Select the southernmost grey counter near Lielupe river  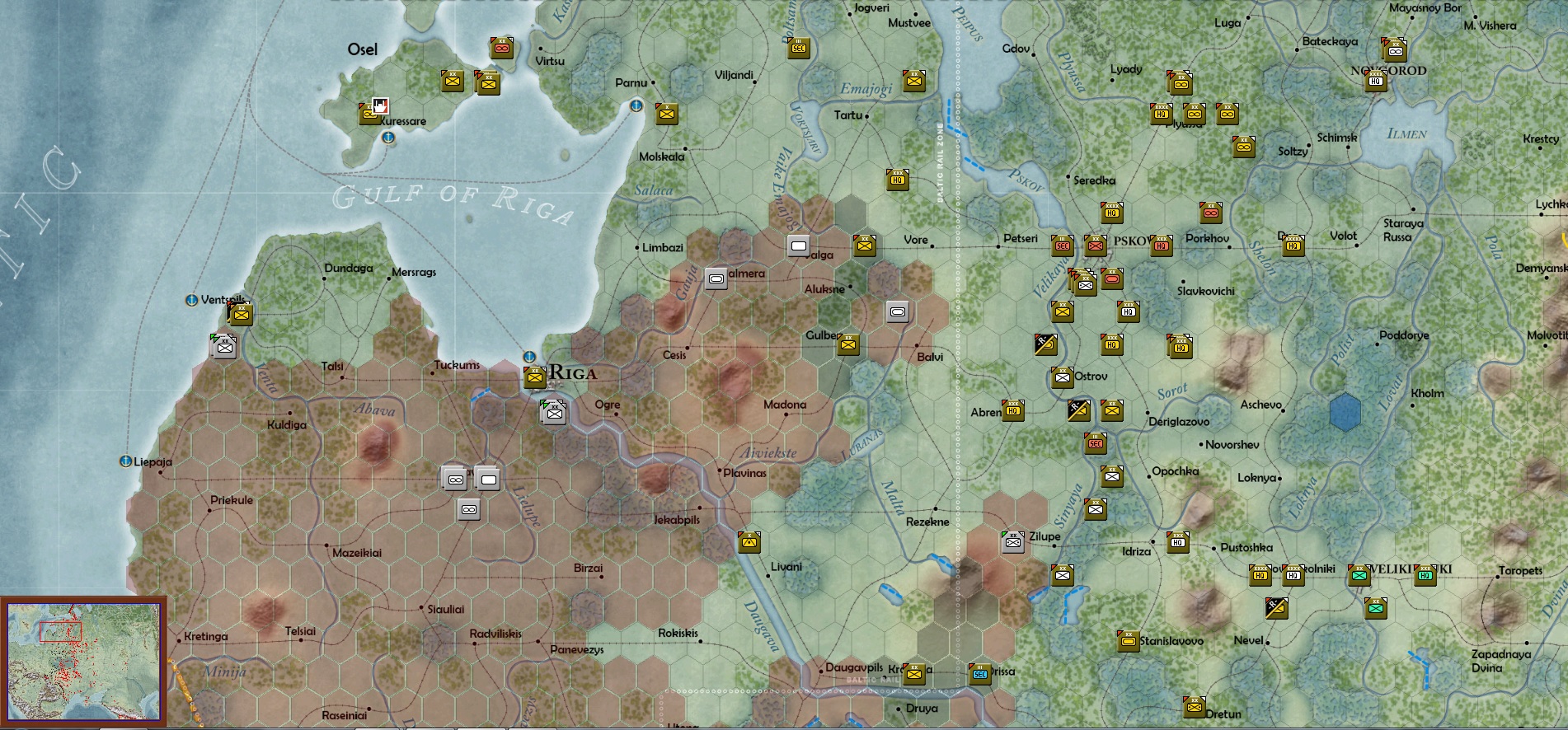(x=469, y=509)
